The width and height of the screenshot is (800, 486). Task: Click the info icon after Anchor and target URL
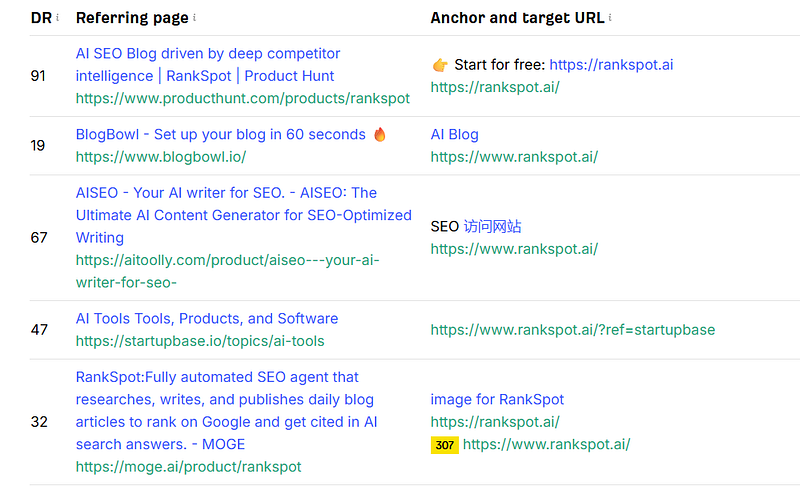[610, 17]
